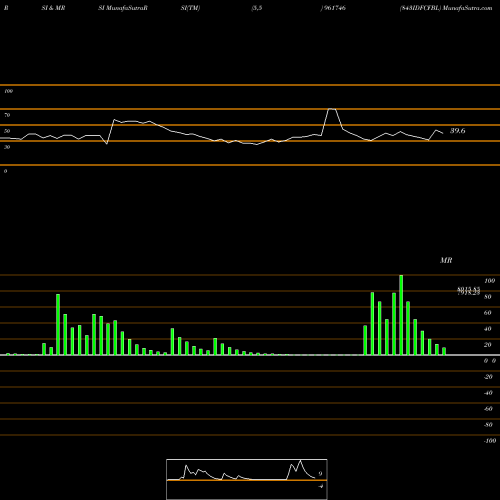500x500 pixels.
Task: Click the tallest green MR histogram bar
Action: coord(401,315)
